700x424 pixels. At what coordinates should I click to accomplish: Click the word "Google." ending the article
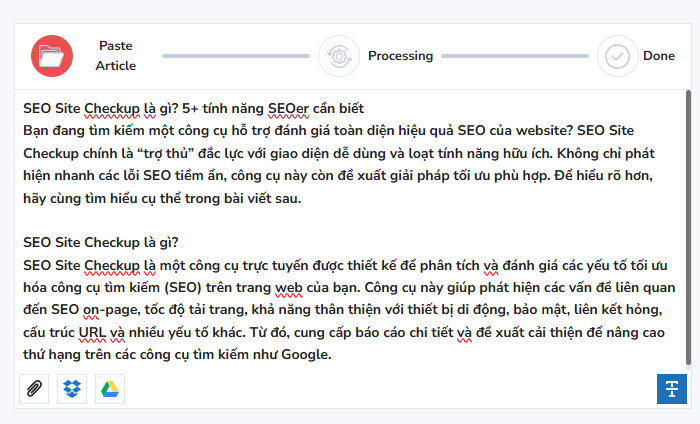pyautogui.click(x=306, y=354)
